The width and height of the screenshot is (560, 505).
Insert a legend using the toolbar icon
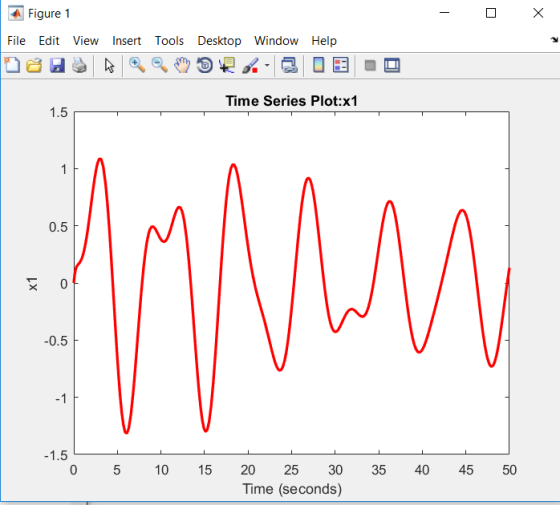point(341,65)
